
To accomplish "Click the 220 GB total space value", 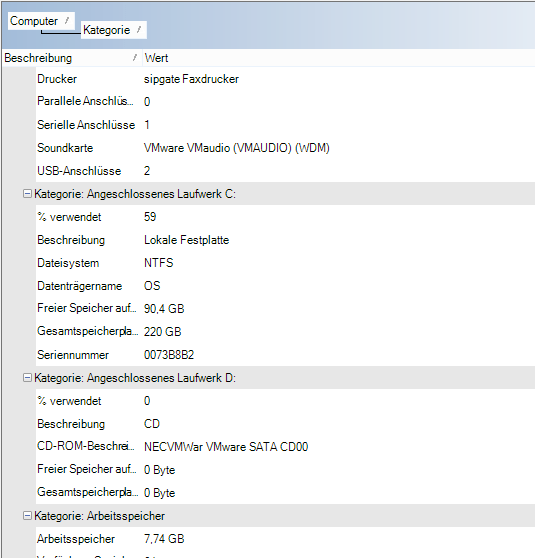I will tap(163, 332).
